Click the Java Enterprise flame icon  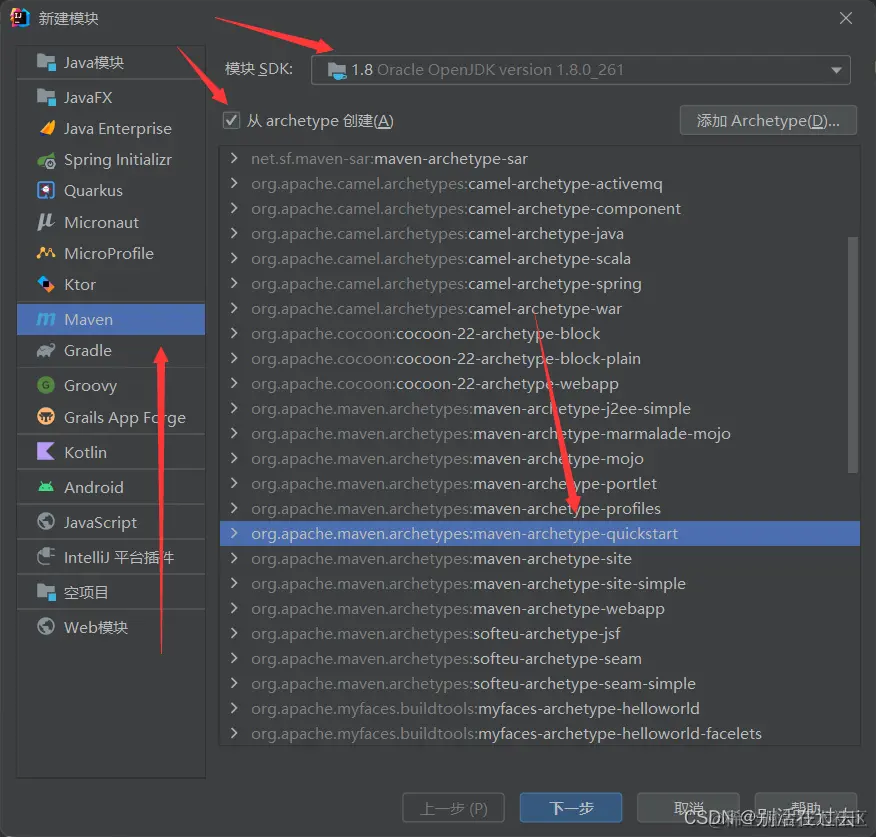(x=47, y=128)
